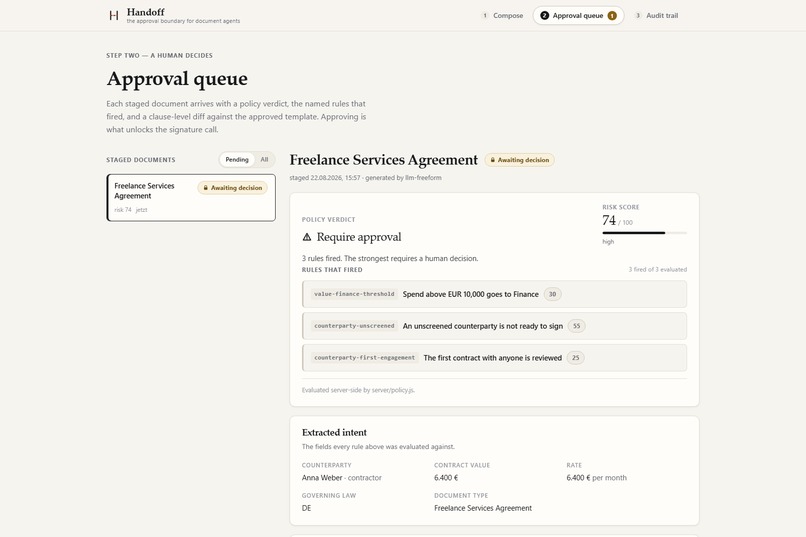Click the 'Extracted intent' heading

tap(334, 432)
